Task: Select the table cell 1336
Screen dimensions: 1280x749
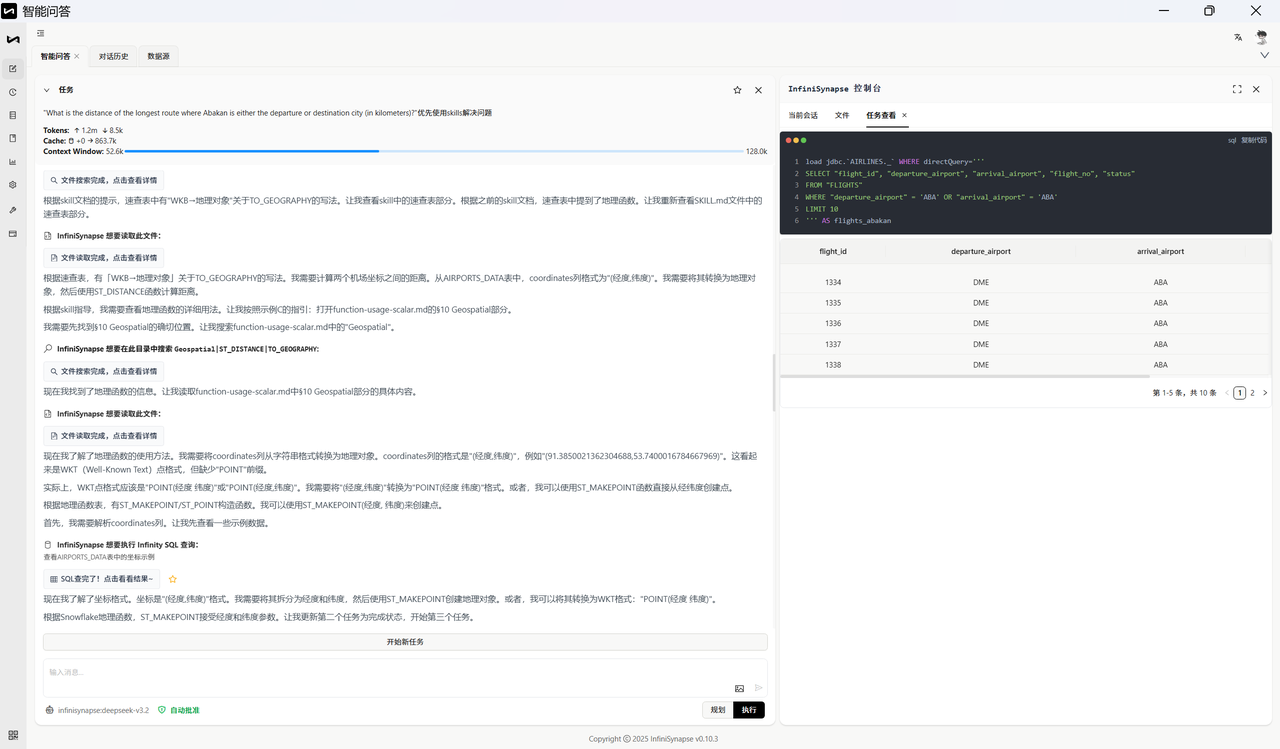Action: tap(833, 323)
